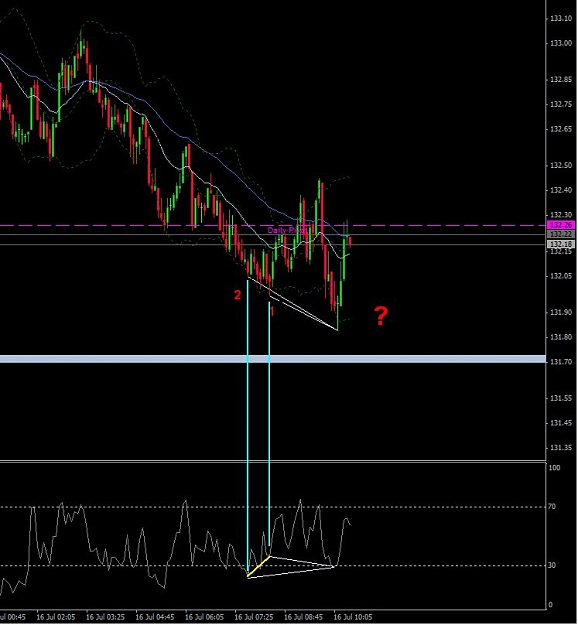Click the white 132.18 current price tag
This screenshot has width=578, height=625.
[561, 244]
